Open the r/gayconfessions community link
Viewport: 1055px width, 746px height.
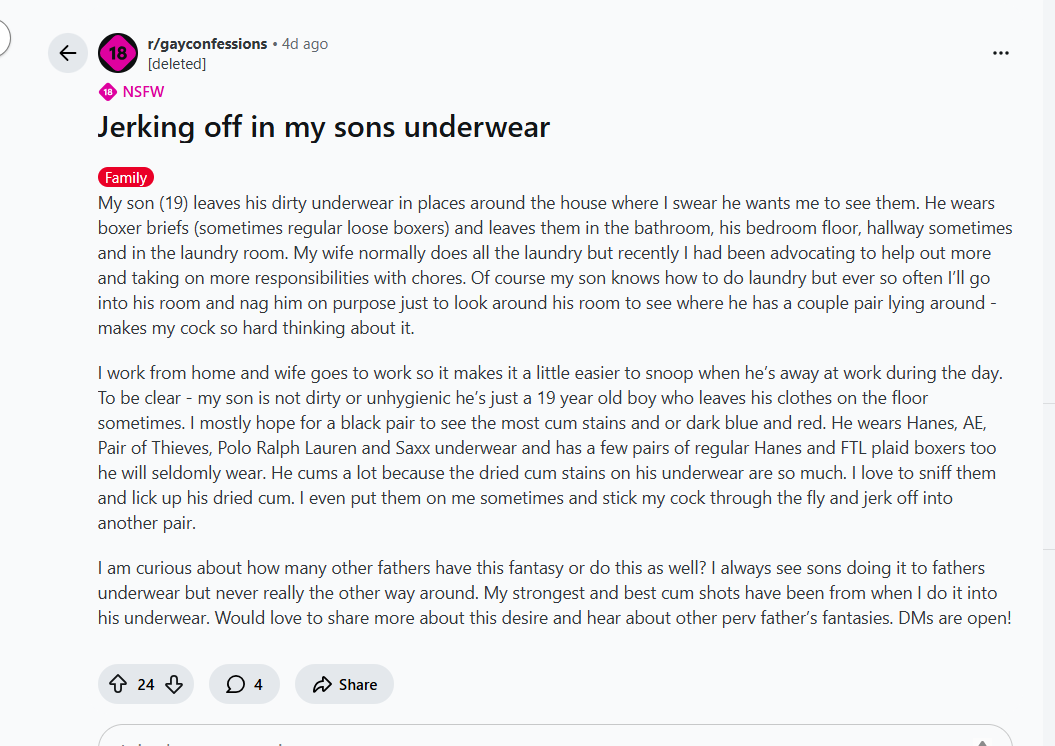pyautogui.click(x=207, y=44)
